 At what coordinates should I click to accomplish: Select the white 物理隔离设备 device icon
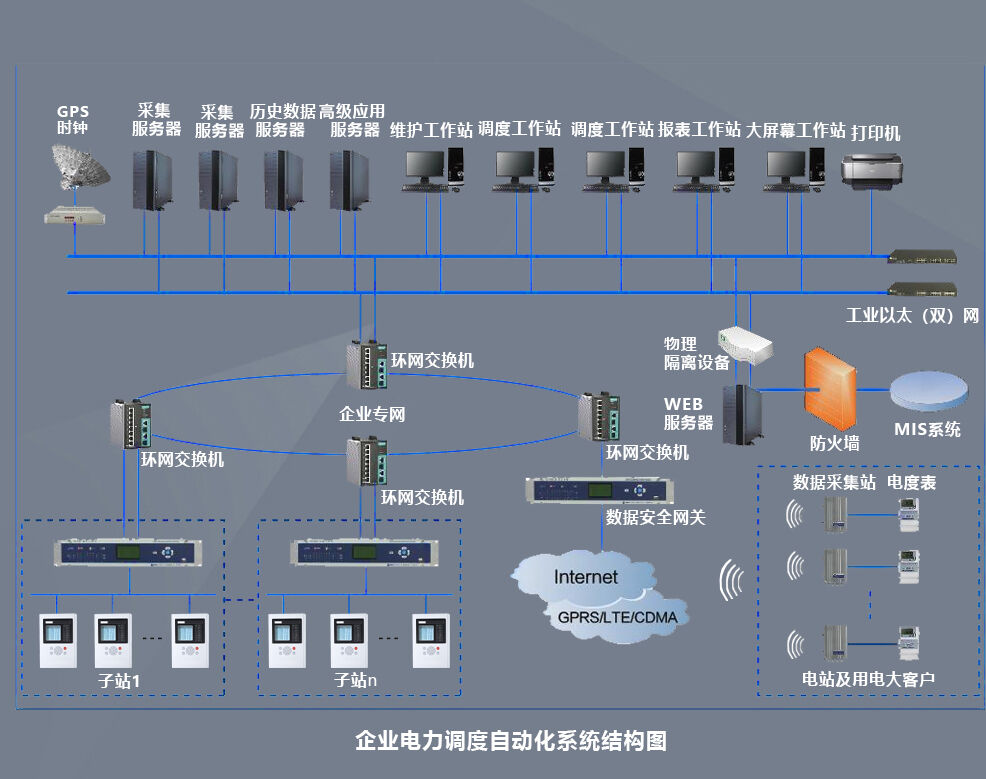pos(745,345)
